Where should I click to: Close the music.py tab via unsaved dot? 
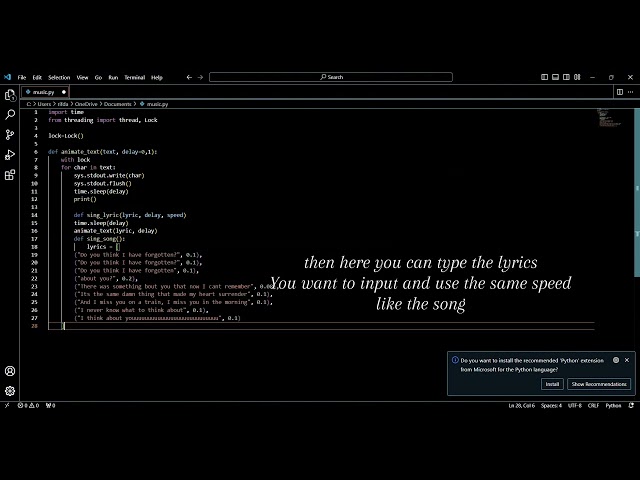(x=64, y=92)
